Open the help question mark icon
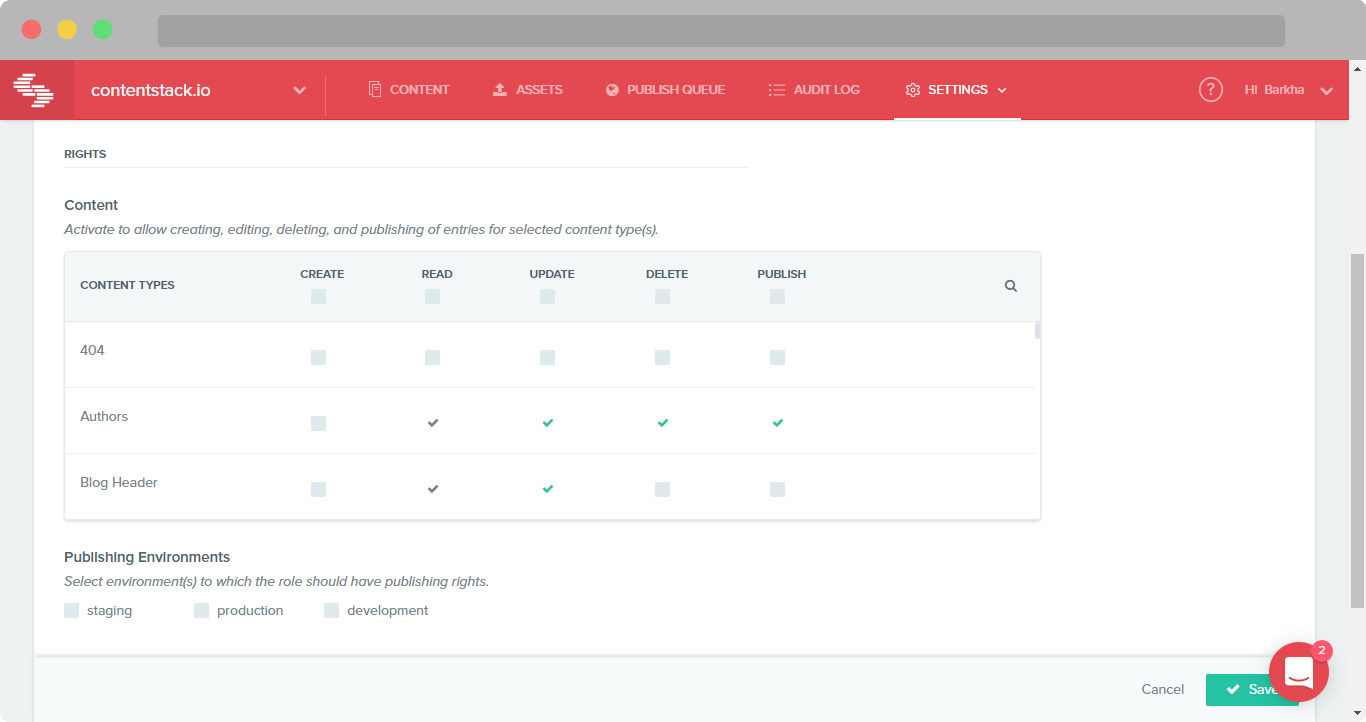The image size is (1366, 722). point(1211,90)
